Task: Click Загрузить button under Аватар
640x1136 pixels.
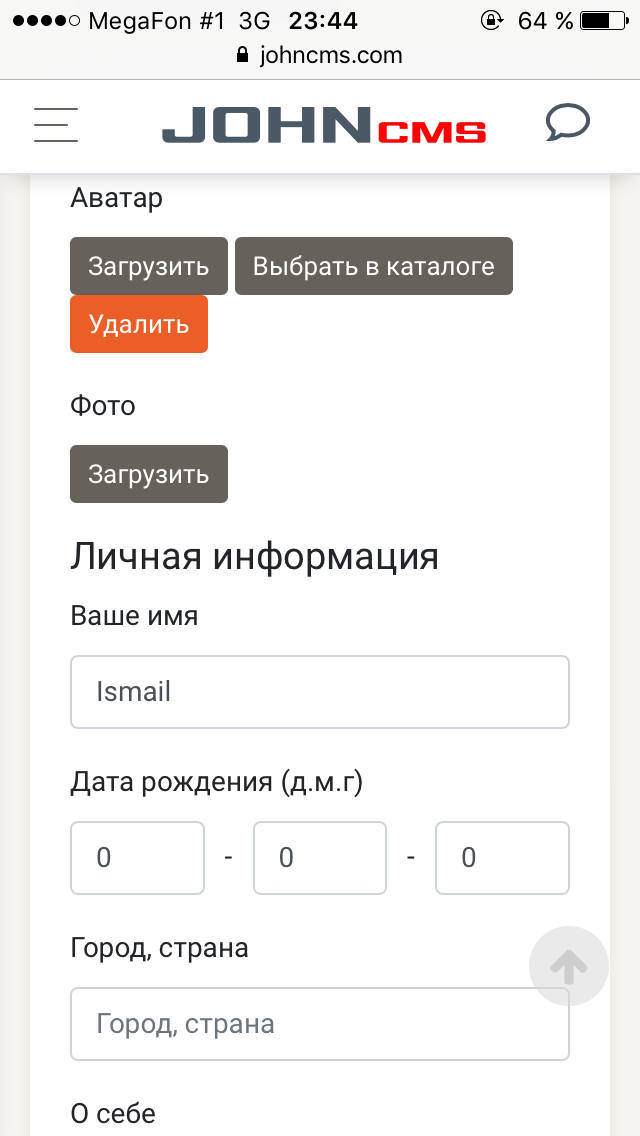Action: (x=149, y=266)
